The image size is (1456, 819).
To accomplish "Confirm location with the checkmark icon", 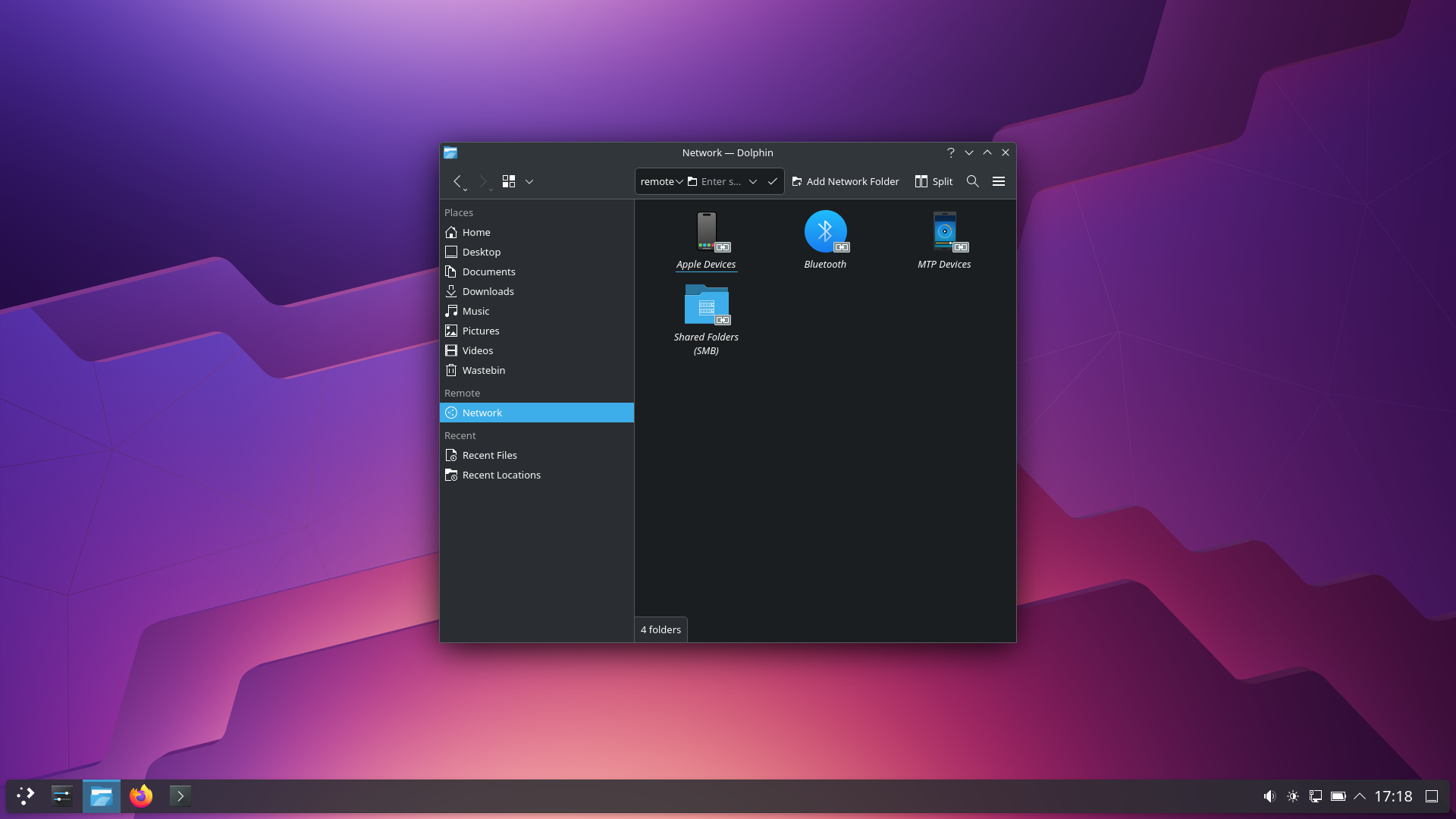I will tap(773, 181).
